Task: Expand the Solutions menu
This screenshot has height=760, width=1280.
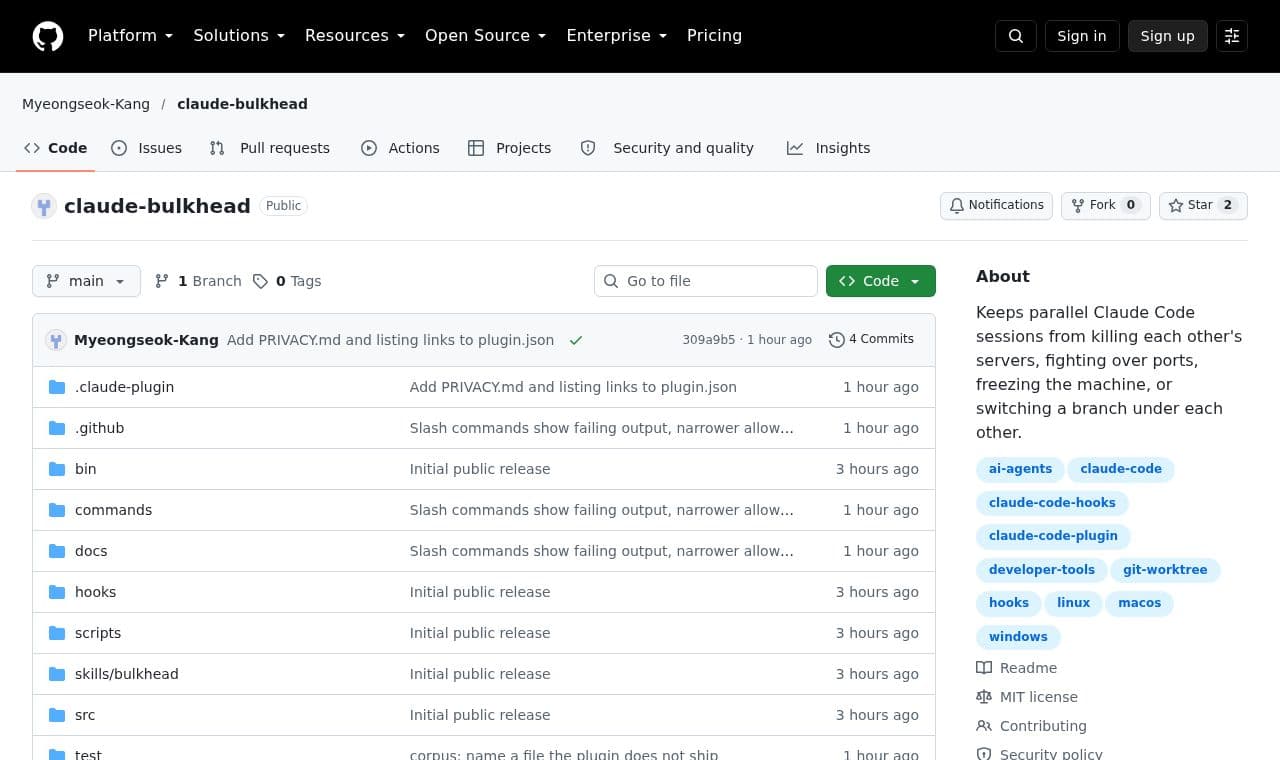Action: (x=239, y=36)
